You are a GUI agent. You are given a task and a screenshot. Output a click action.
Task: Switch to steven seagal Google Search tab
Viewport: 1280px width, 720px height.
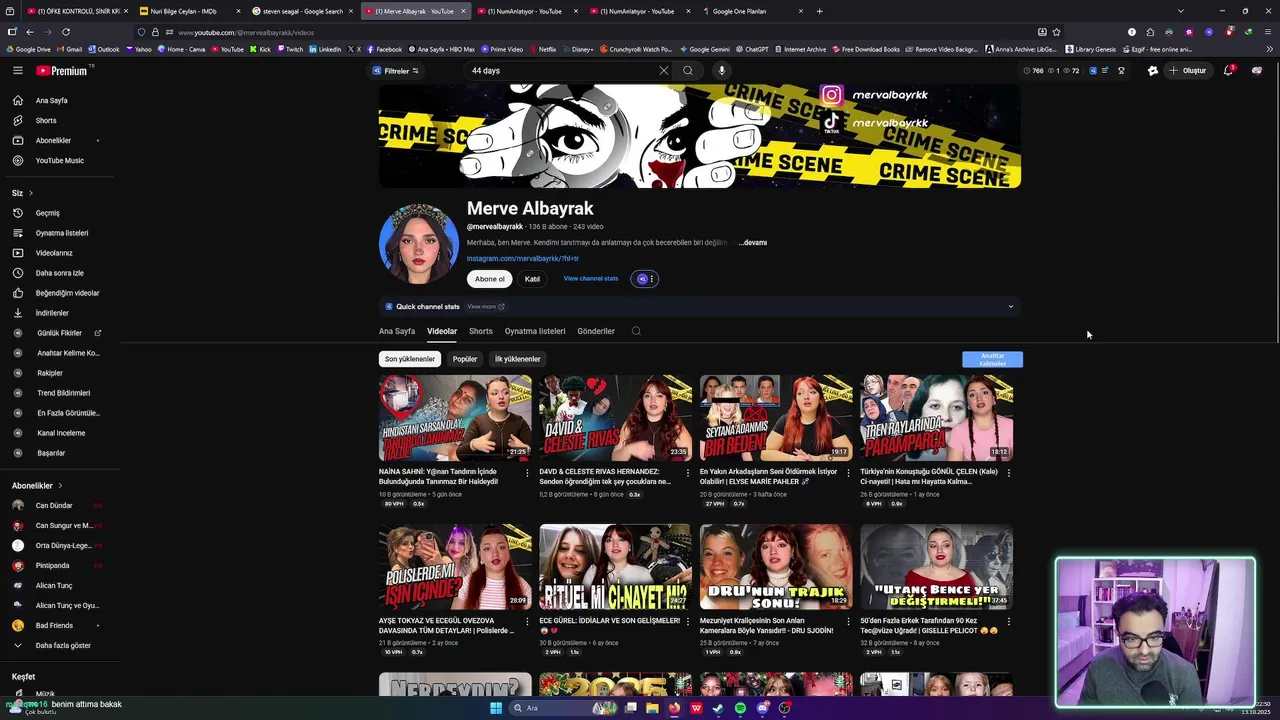[302, 11]
